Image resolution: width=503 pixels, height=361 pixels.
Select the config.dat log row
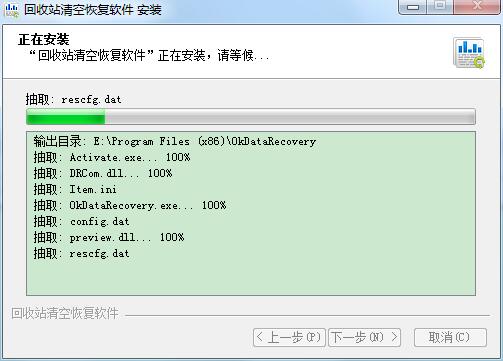[x=81, y=221]
